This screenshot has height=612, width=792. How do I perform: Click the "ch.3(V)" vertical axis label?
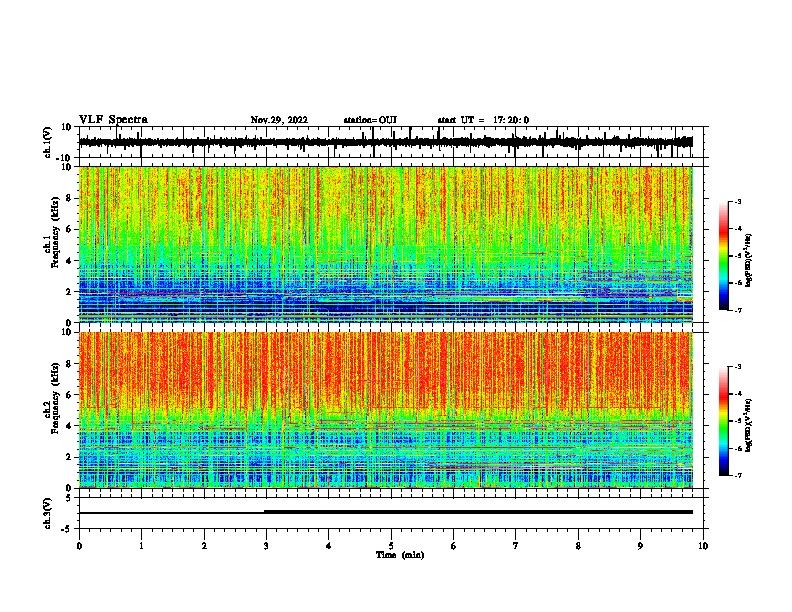pos(49,513)
